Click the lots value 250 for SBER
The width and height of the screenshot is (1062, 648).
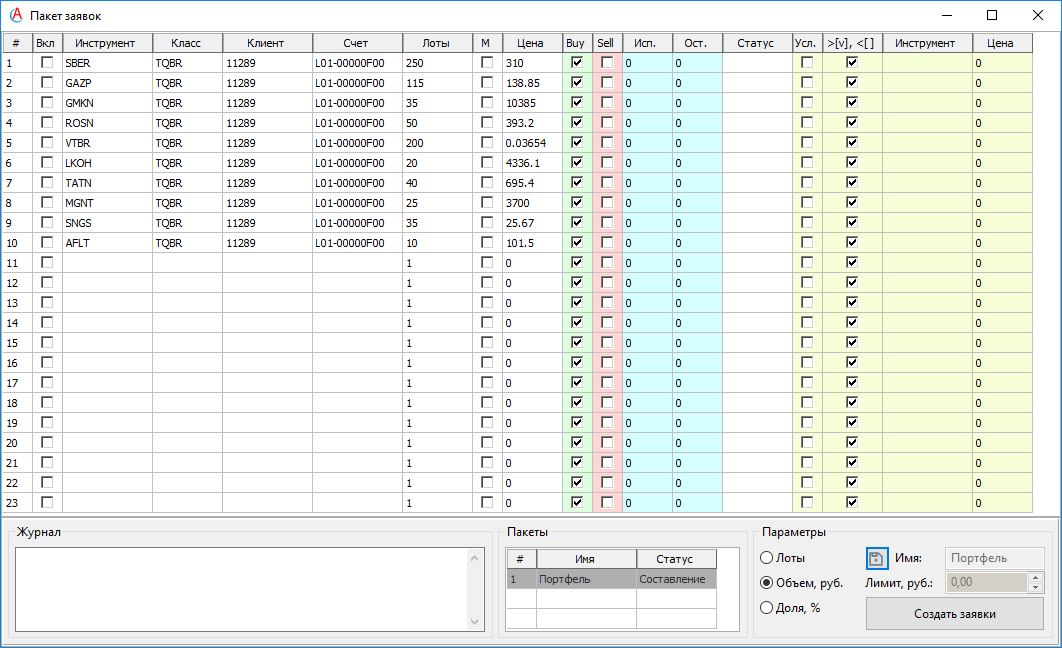tap(438, 63)
